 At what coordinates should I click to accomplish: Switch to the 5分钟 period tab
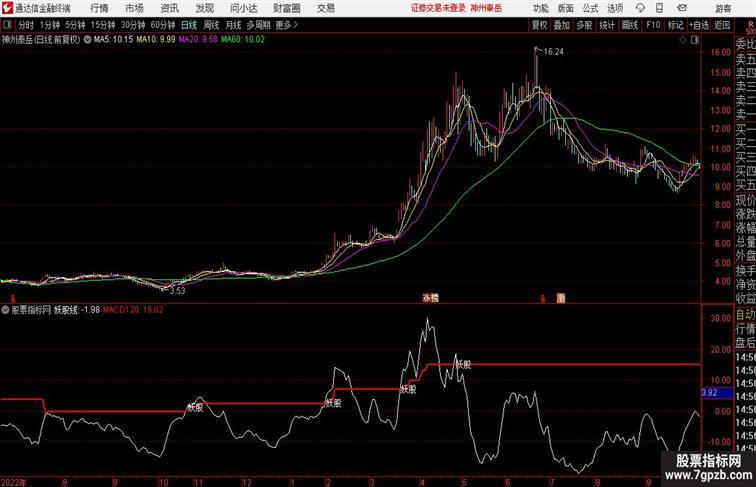point(75,25)
